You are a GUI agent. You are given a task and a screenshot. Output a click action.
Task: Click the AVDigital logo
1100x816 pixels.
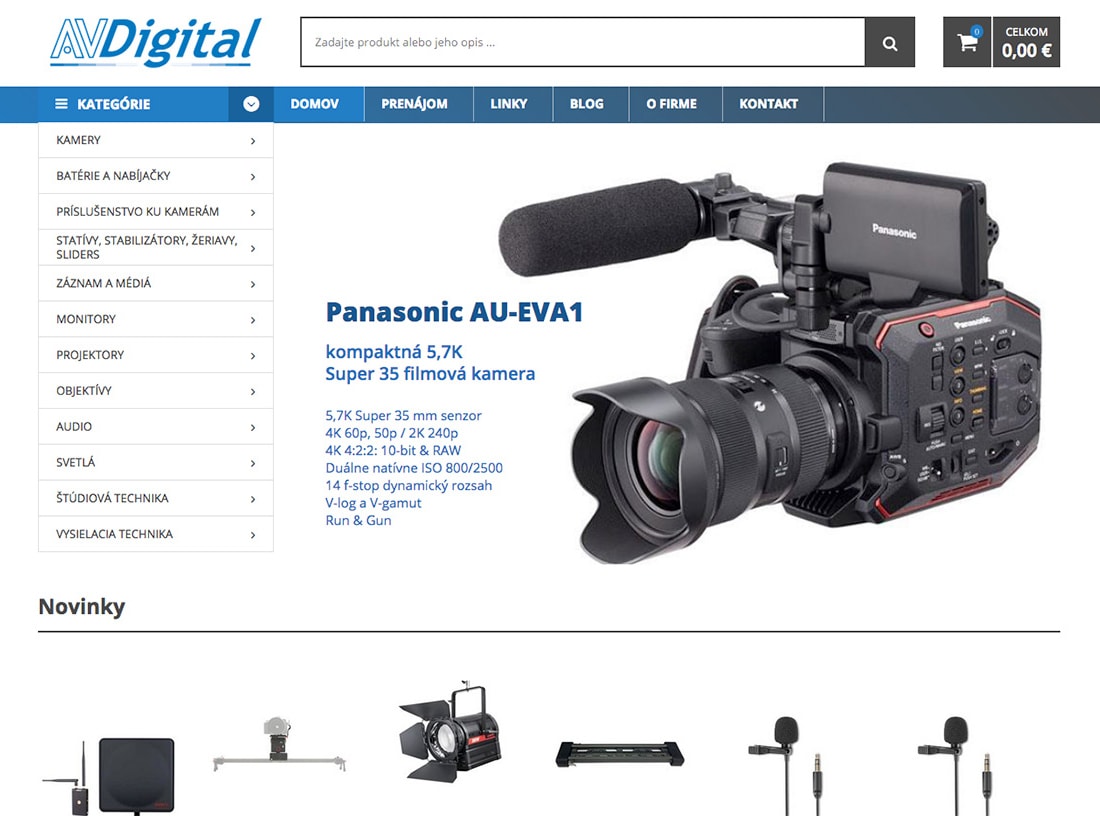[156, 42]
